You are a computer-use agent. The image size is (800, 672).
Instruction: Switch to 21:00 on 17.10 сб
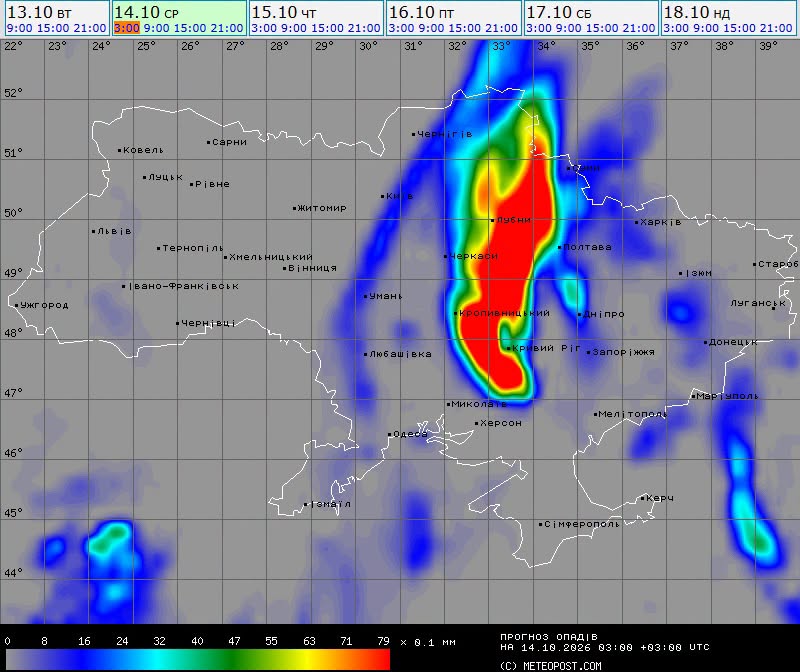(639, 28)
